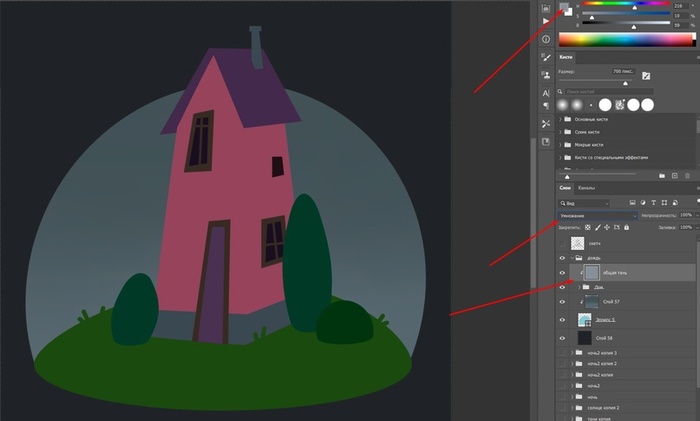
Task: Open the Paragraph panel icon
Action: click(x=546, y=105)
